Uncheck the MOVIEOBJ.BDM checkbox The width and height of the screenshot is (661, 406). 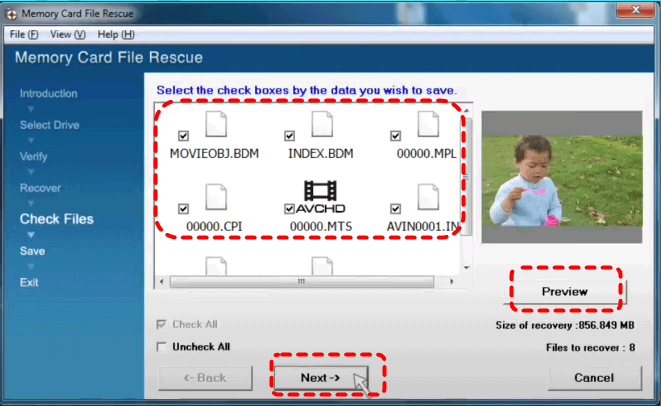point(183,136)
